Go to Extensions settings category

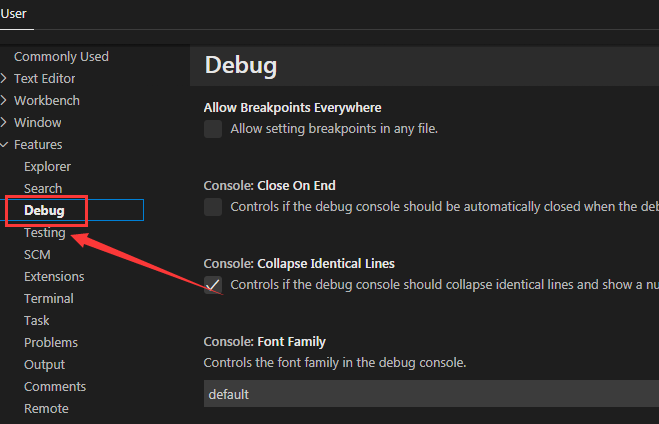click(54, 276)
